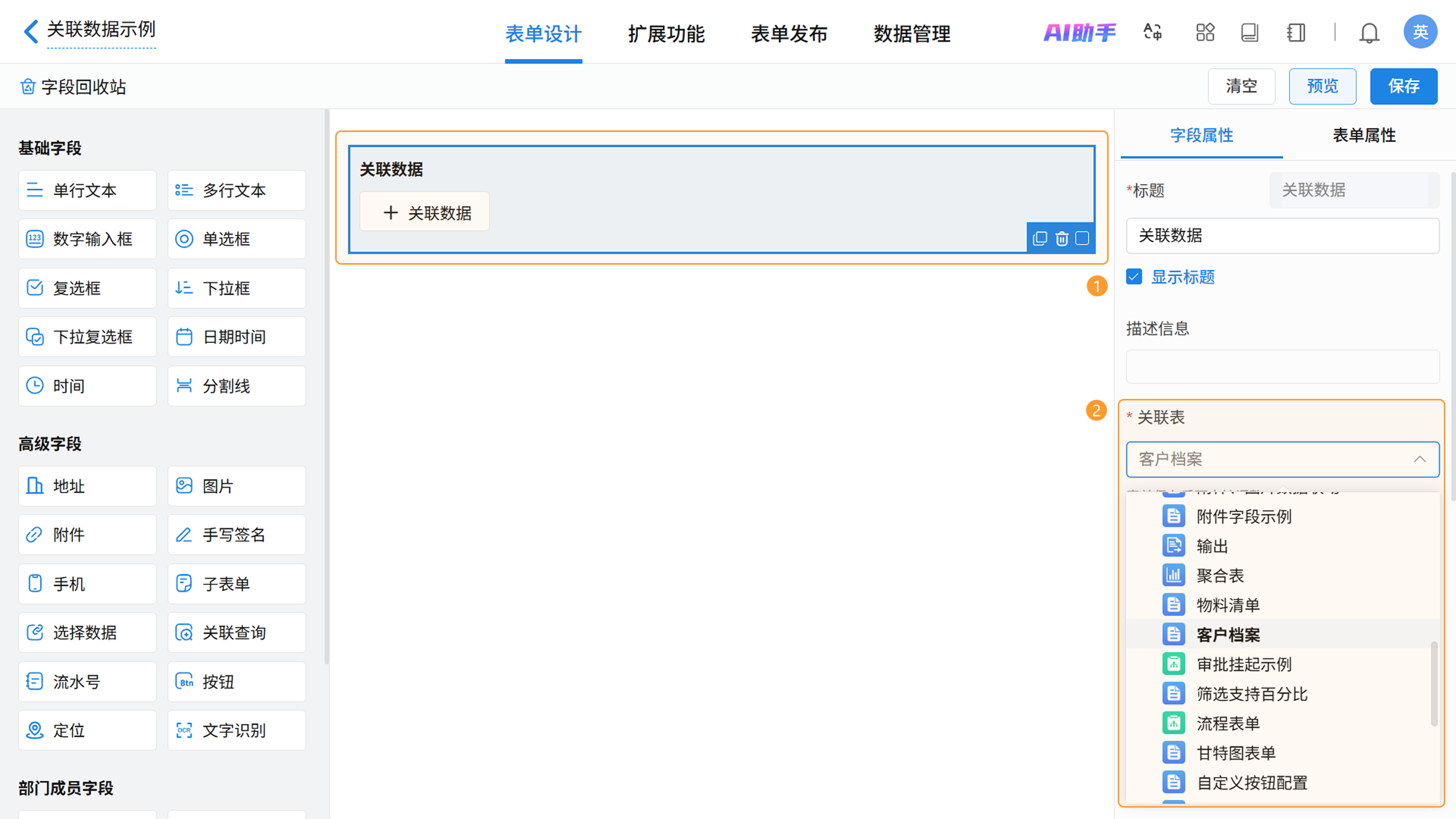The image size is (1456, 819).
Task: Click the translate language icon
Action: pyautogui.click(x=1153, y=32)
